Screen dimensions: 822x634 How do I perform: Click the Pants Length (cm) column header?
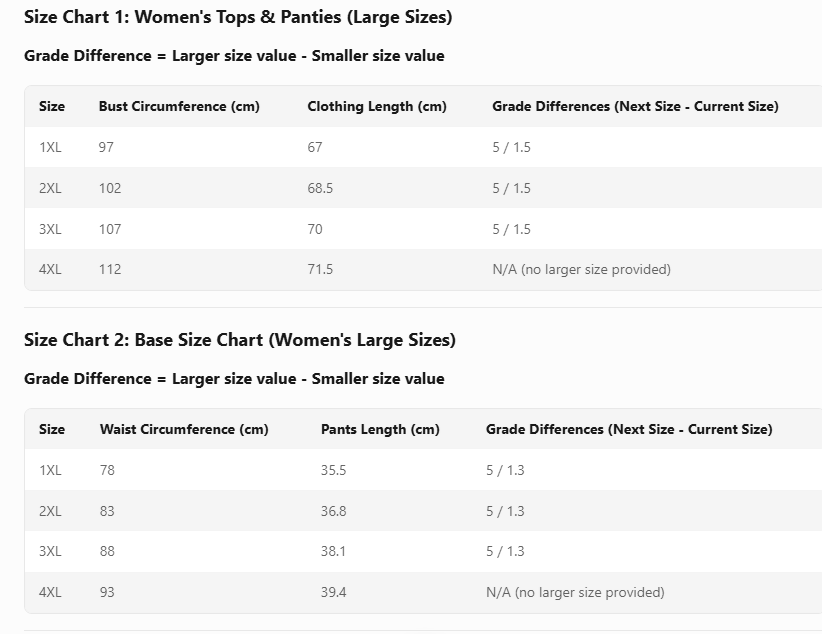tap(380, 430)
